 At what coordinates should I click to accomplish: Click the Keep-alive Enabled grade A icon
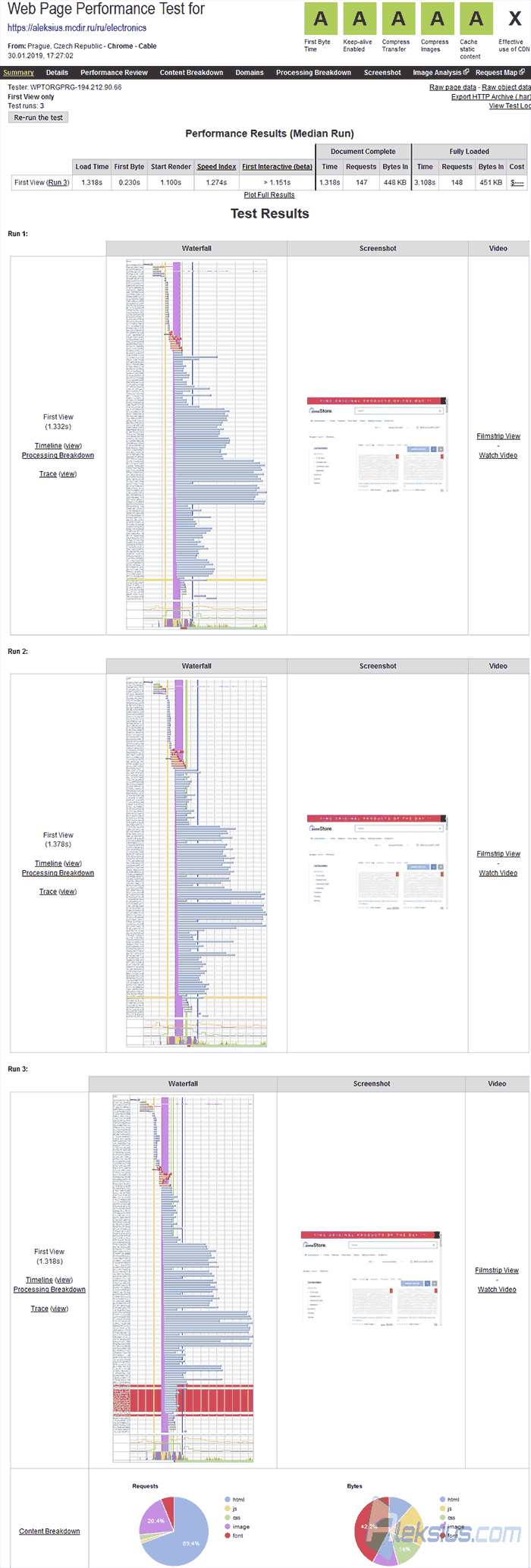360,19
